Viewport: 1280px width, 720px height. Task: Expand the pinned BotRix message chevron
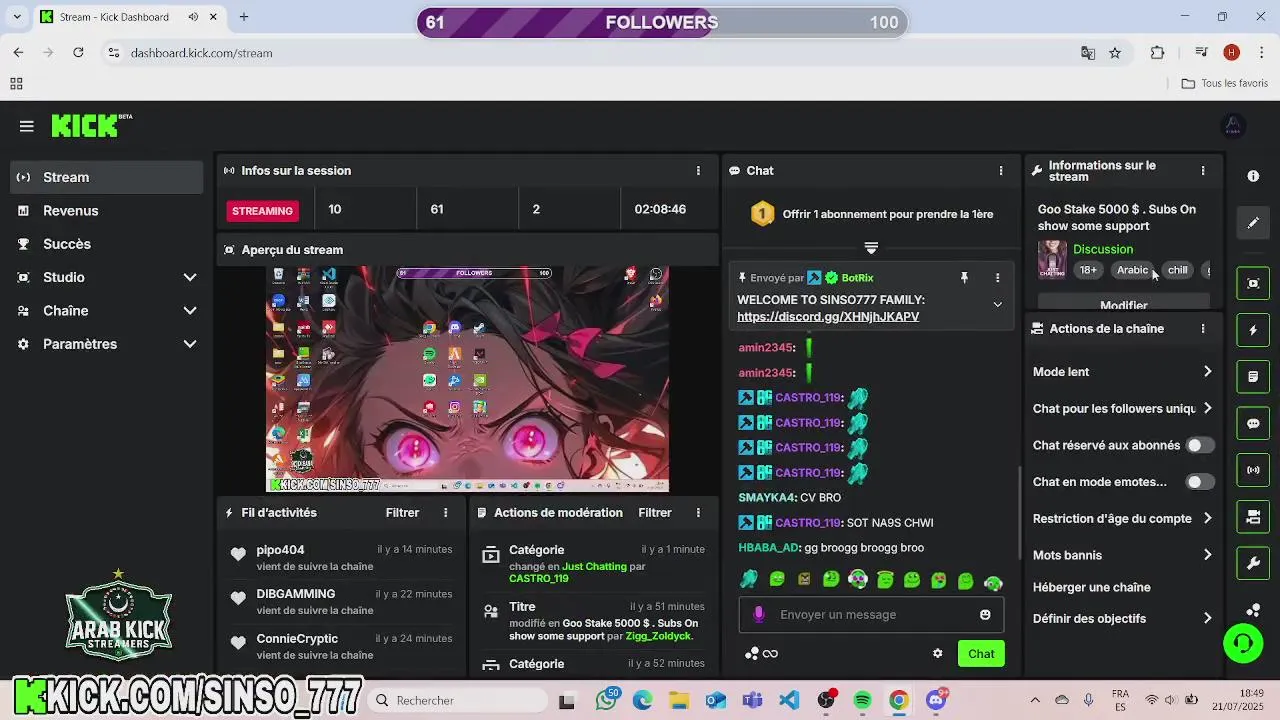tap(997, 304)
